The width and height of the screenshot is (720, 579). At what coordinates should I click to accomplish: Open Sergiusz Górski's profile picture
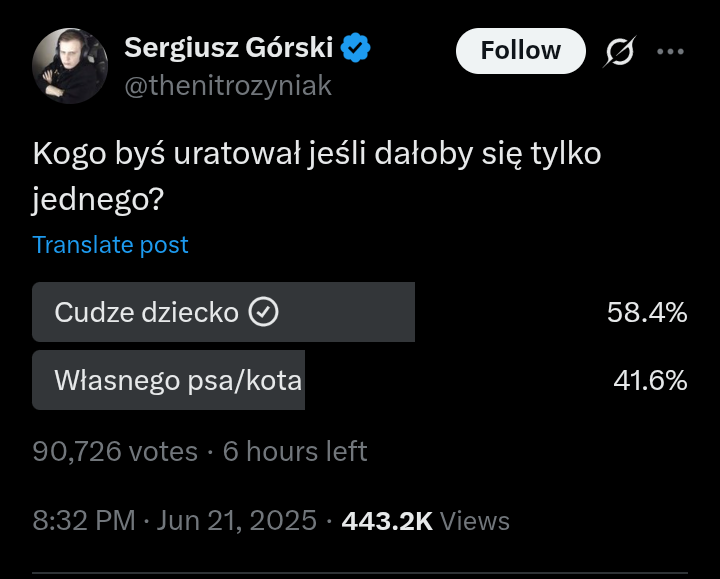[x=70, y=66]
